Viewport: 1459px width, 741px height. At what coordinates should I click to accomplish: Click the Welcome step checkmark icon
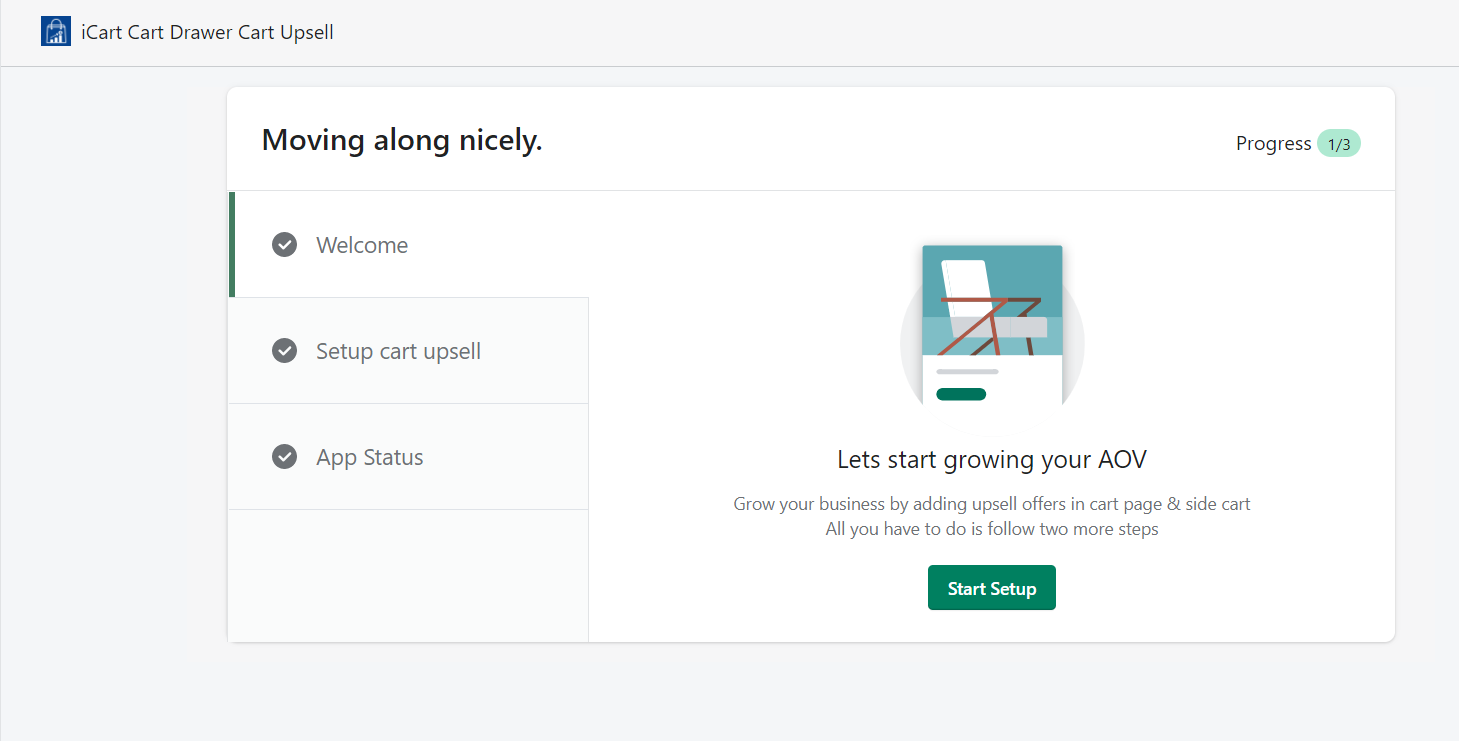point(285,245)
